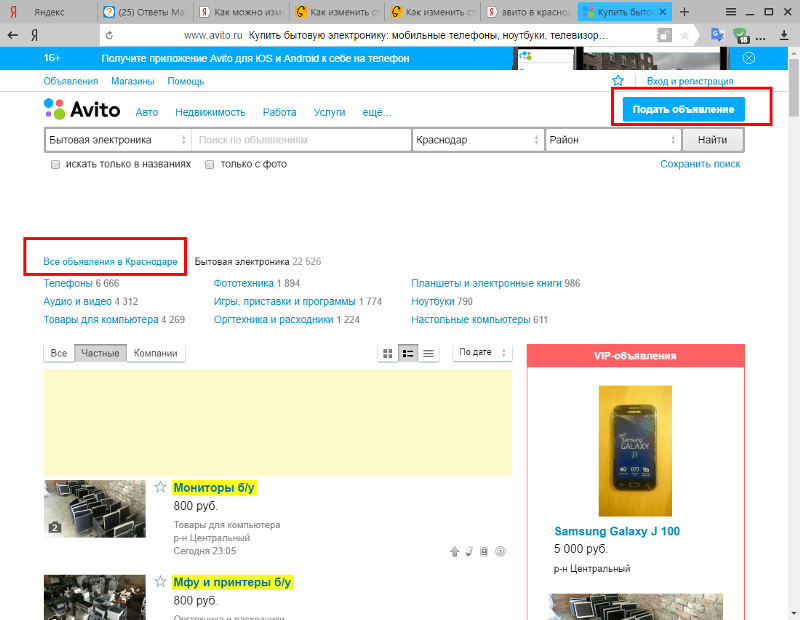Screen dimensions: 800x620
Task: Switch to the 'Как можно изм' tab
Action: click(x=241, y=12)
